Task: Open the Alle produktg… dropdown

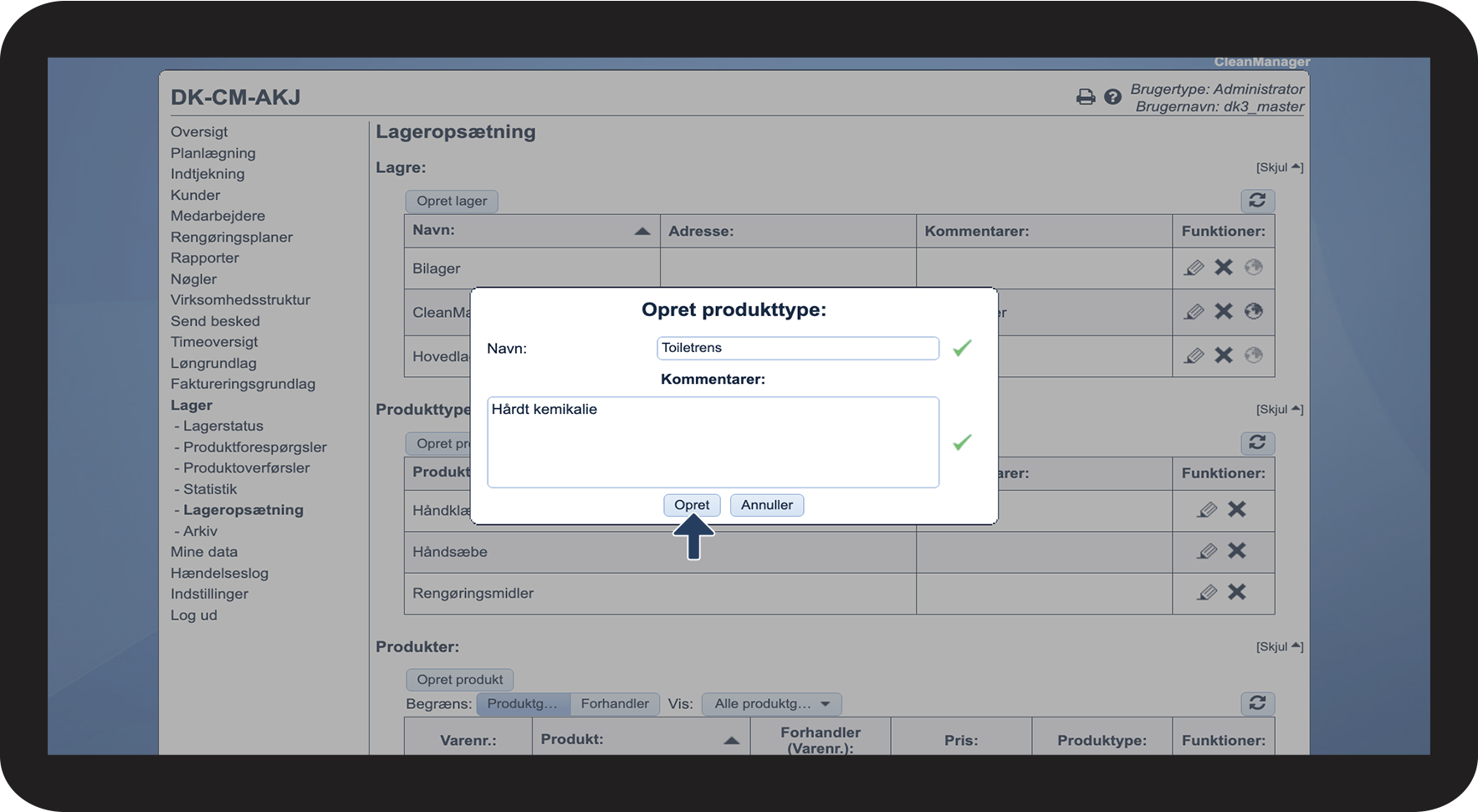Action: [771, 704]
